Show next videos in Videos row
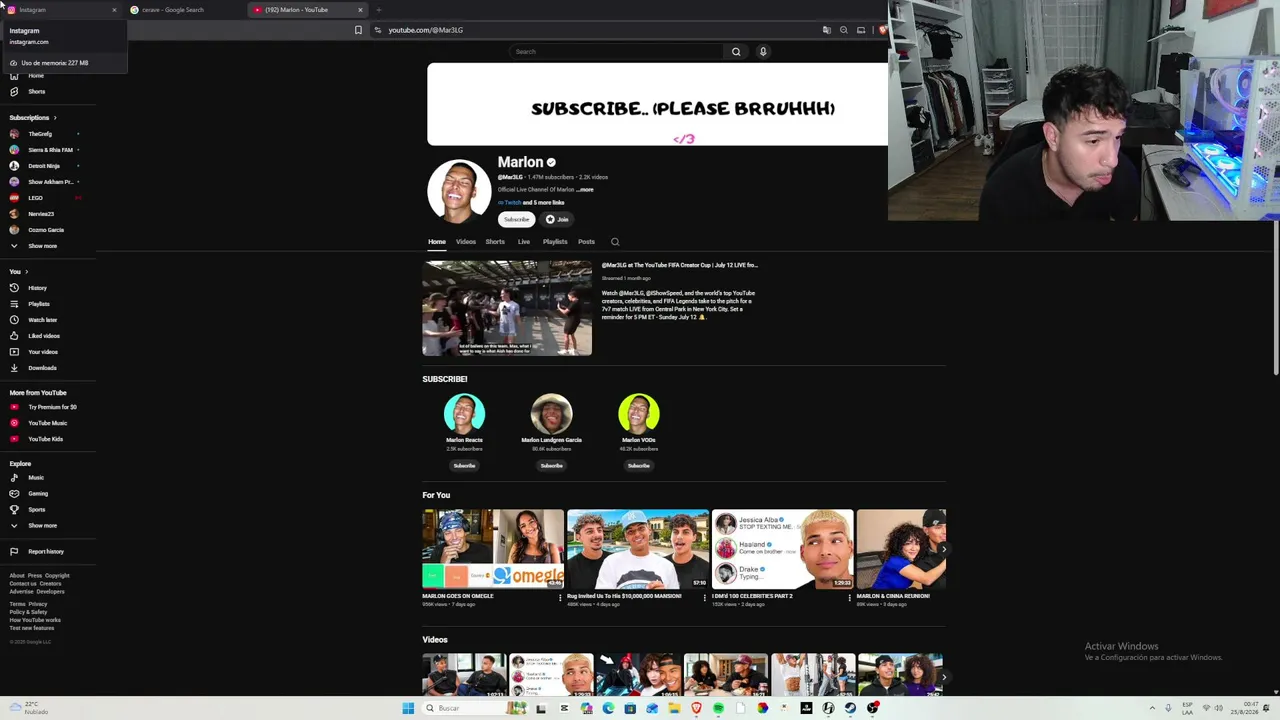 [x=943, y=677]
